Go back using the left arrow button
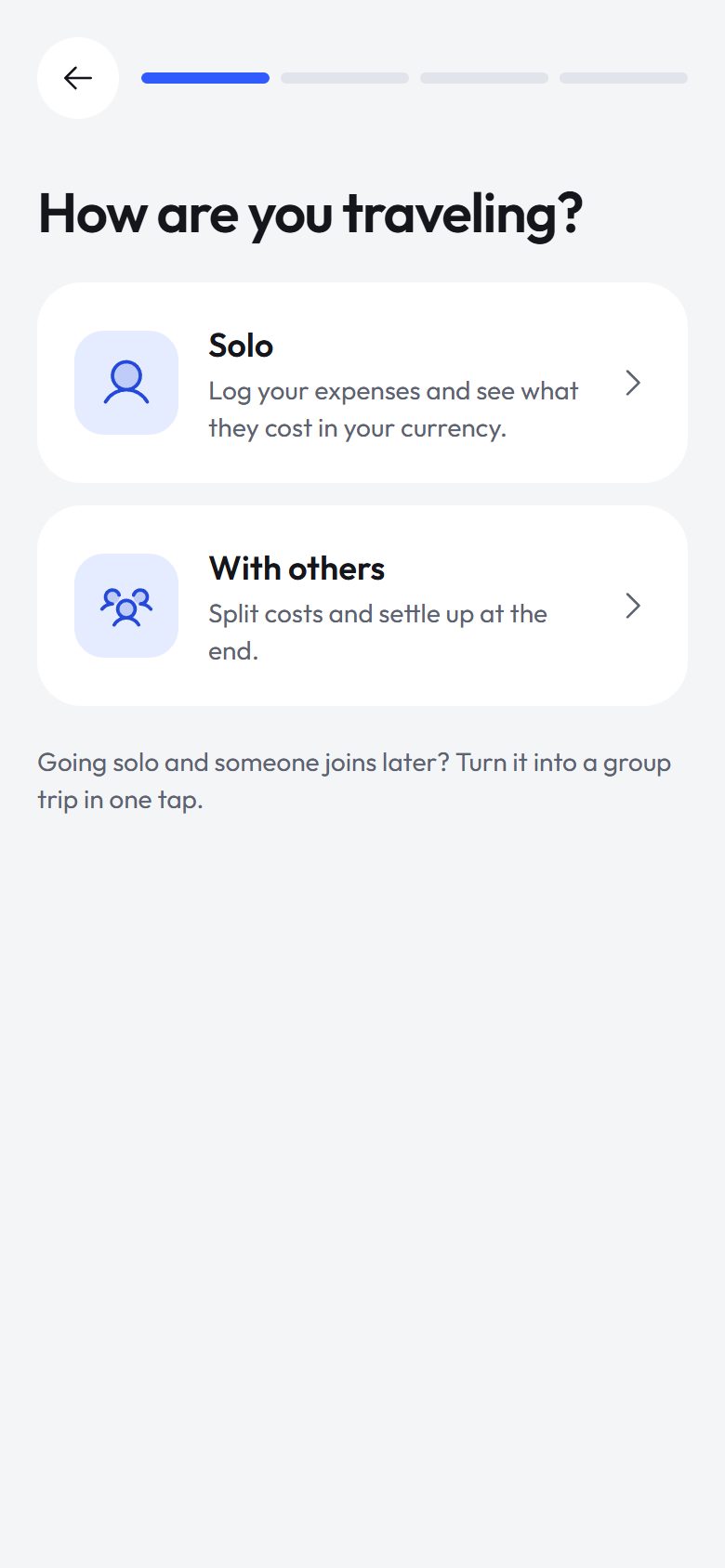Image resolution: width=725 pixels, height=1568 pixels. [78, 78]
